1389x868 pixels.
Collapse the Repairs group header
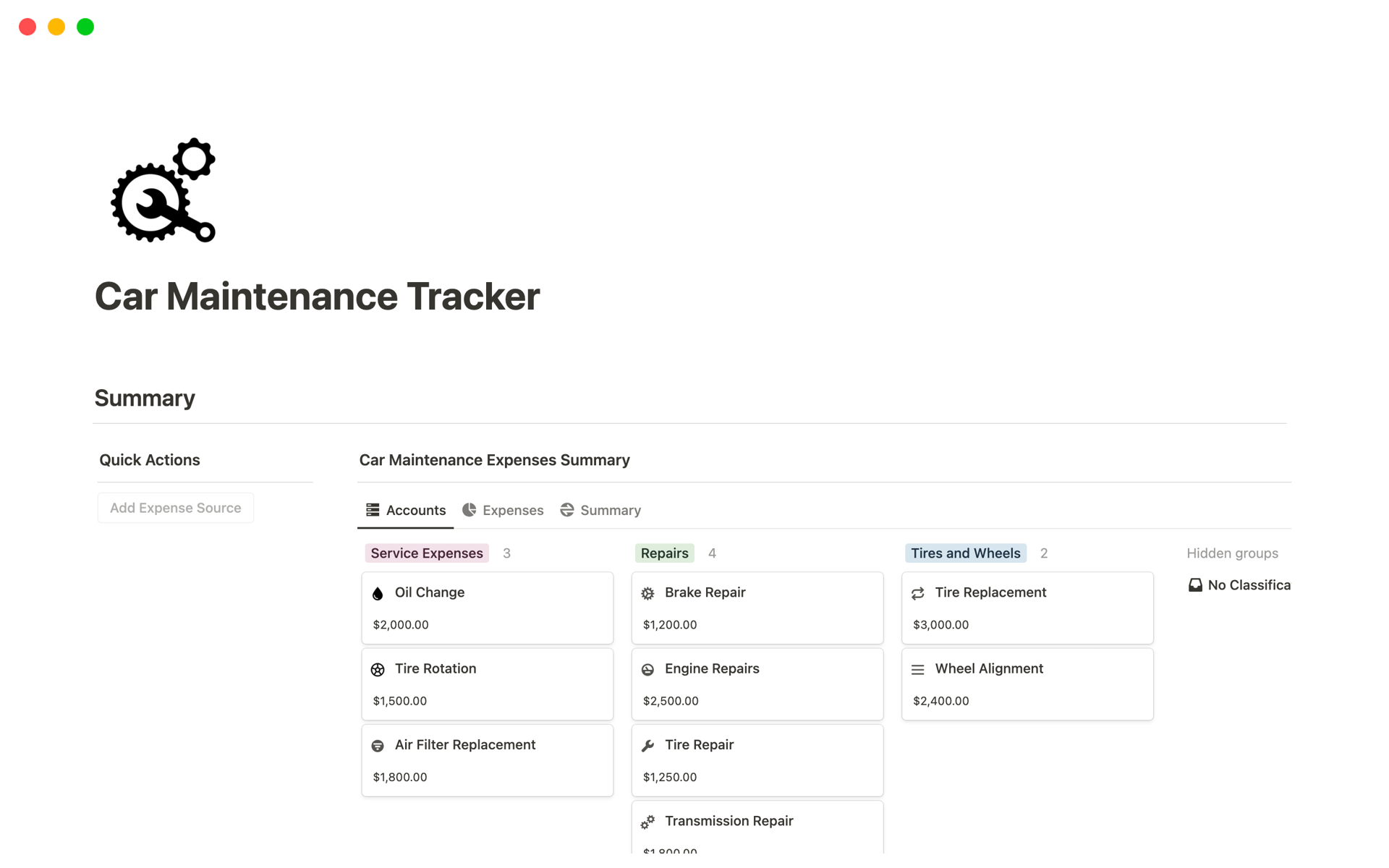(664, 553)
